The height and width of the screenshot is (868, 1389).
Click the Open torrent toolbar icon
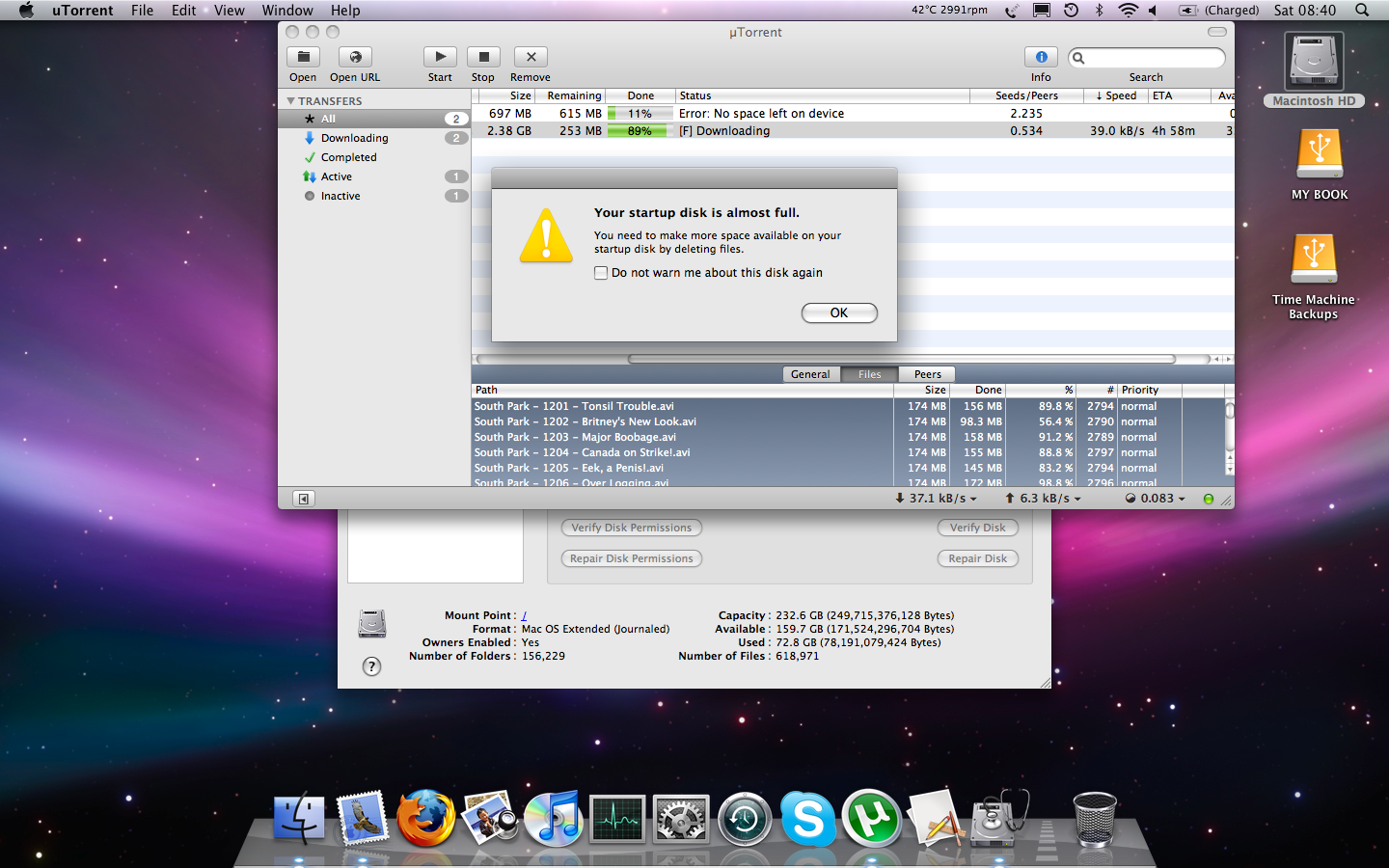tap(303, 57)
